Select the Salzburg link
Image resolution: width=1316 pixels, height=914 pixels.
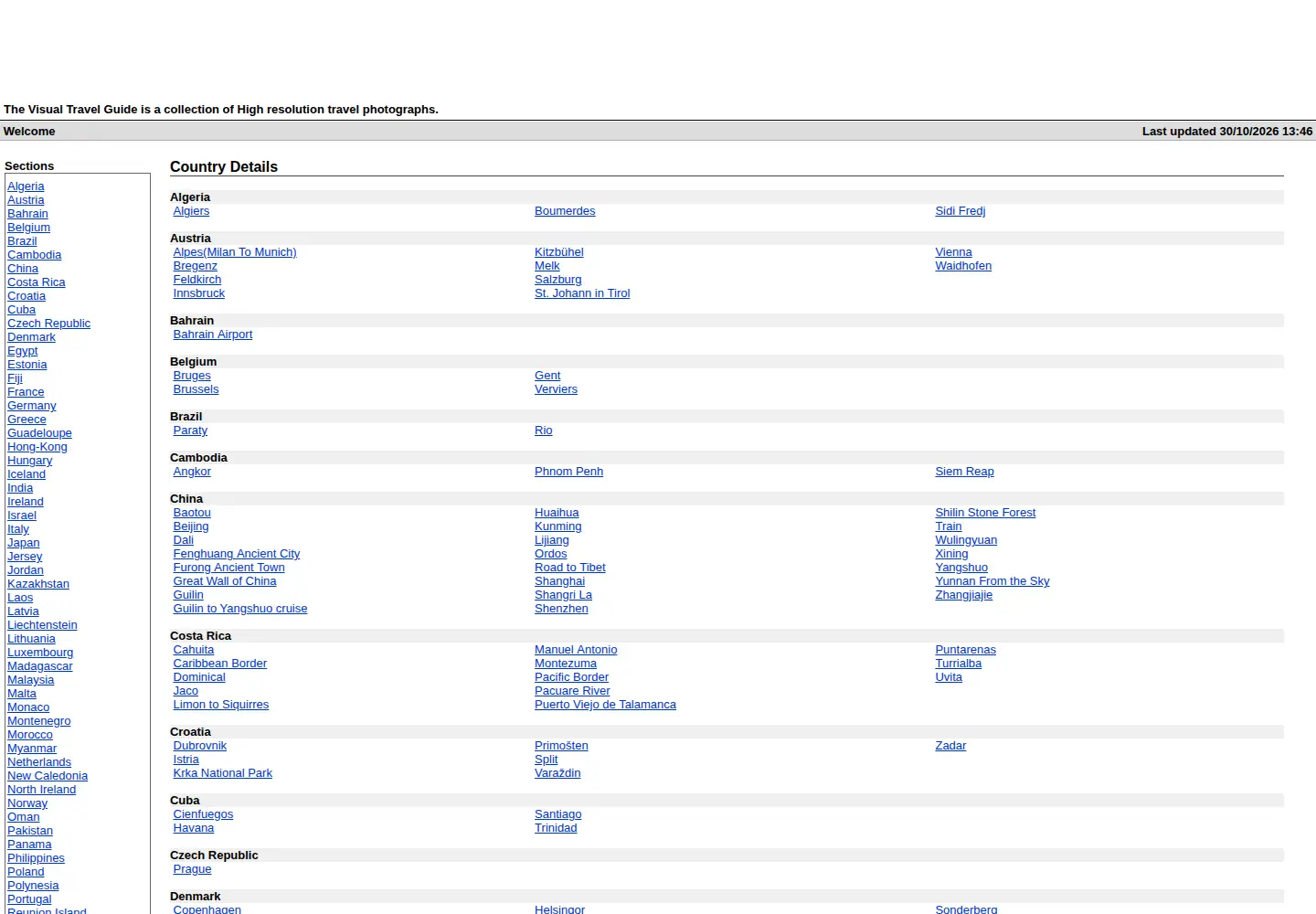coord(557,280)
